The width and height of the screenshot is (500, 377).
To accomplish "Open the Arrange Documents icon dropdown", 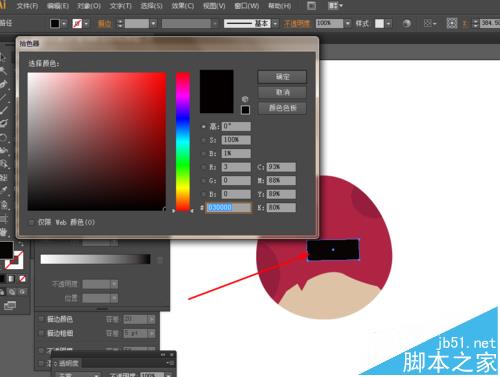I will click(335, 6).
